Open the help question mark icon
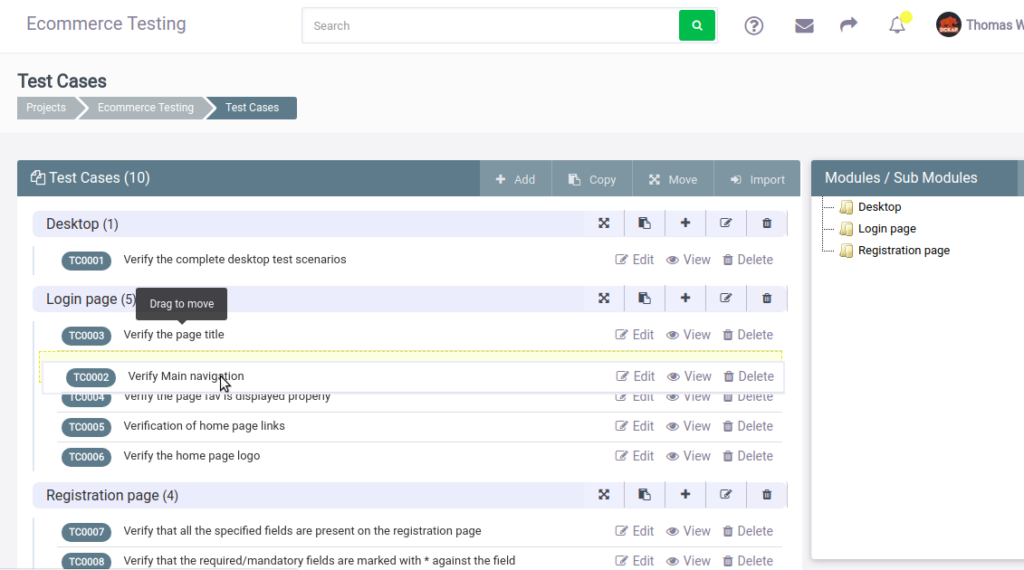Viewport: 1024px width, 570px height. (754, 25)
